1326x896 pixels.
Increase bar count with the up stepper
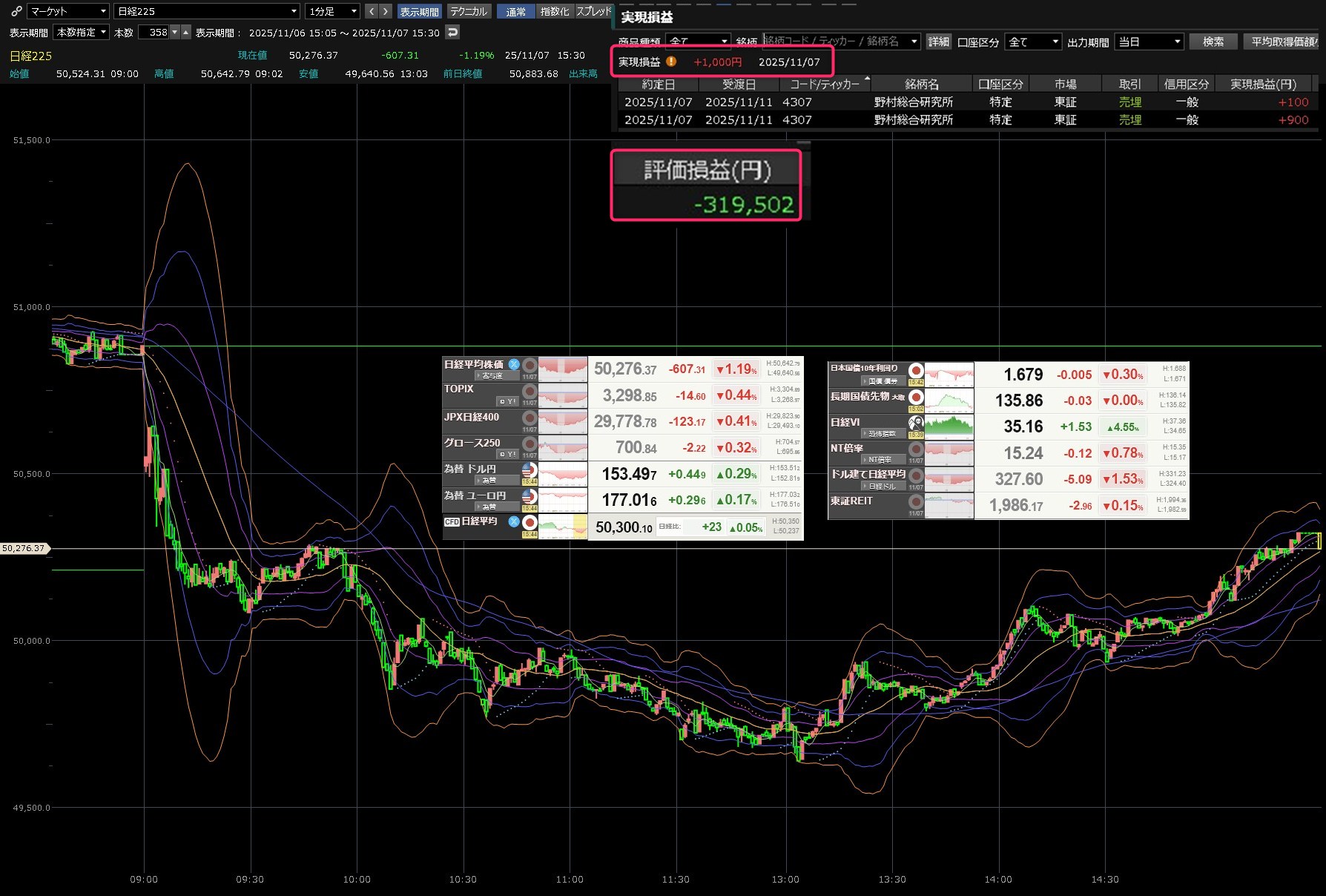(186, 32)
